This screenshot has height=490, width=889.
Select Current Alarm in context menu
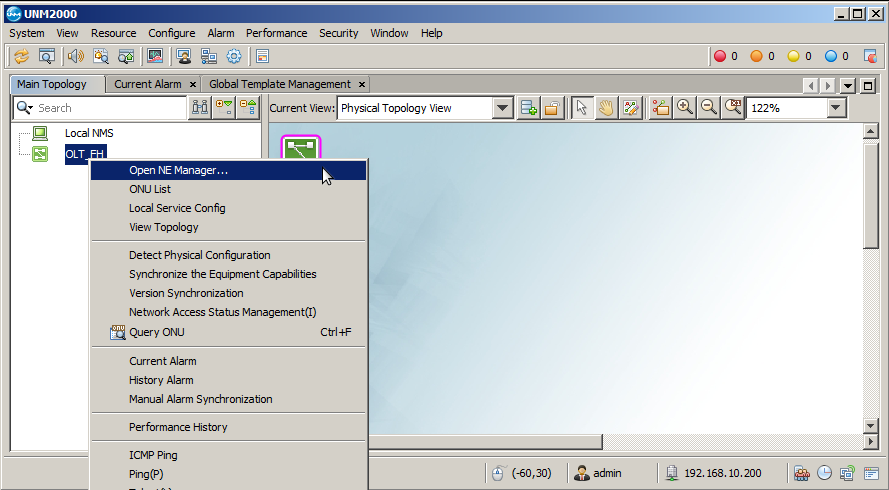coord(228,361)
